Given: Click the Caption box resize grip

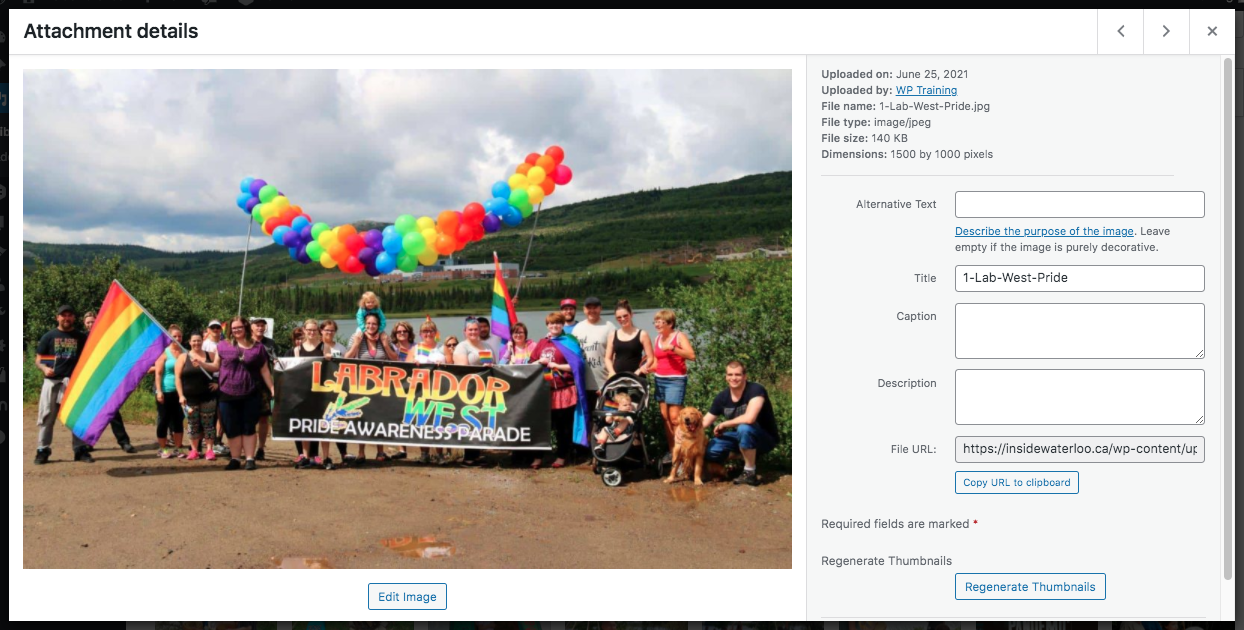Looking at the screenshot, I should (x=1199, y=353).
